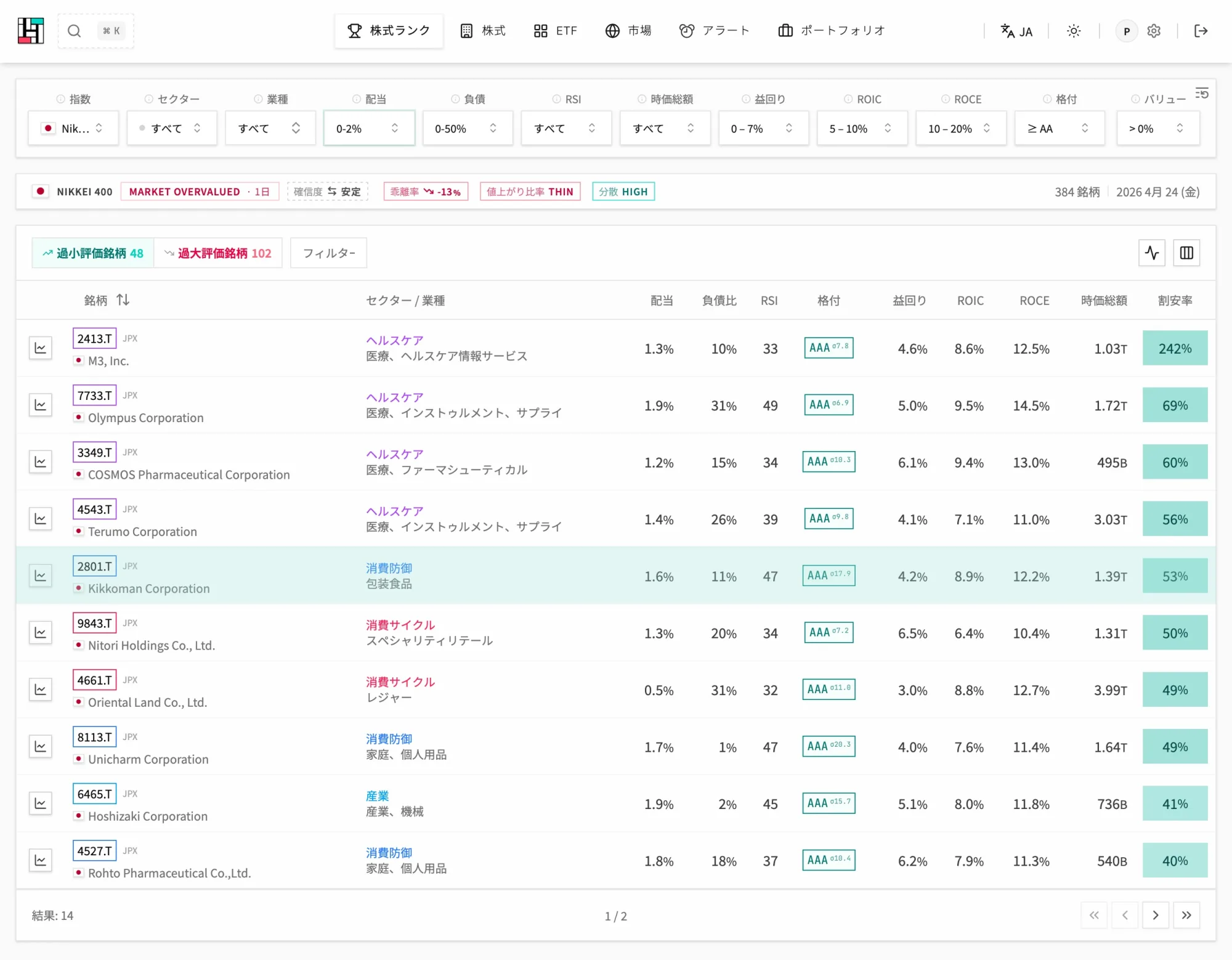Open column layout icon
This screenshot has width=1232, height=960.
[1186, 253]
